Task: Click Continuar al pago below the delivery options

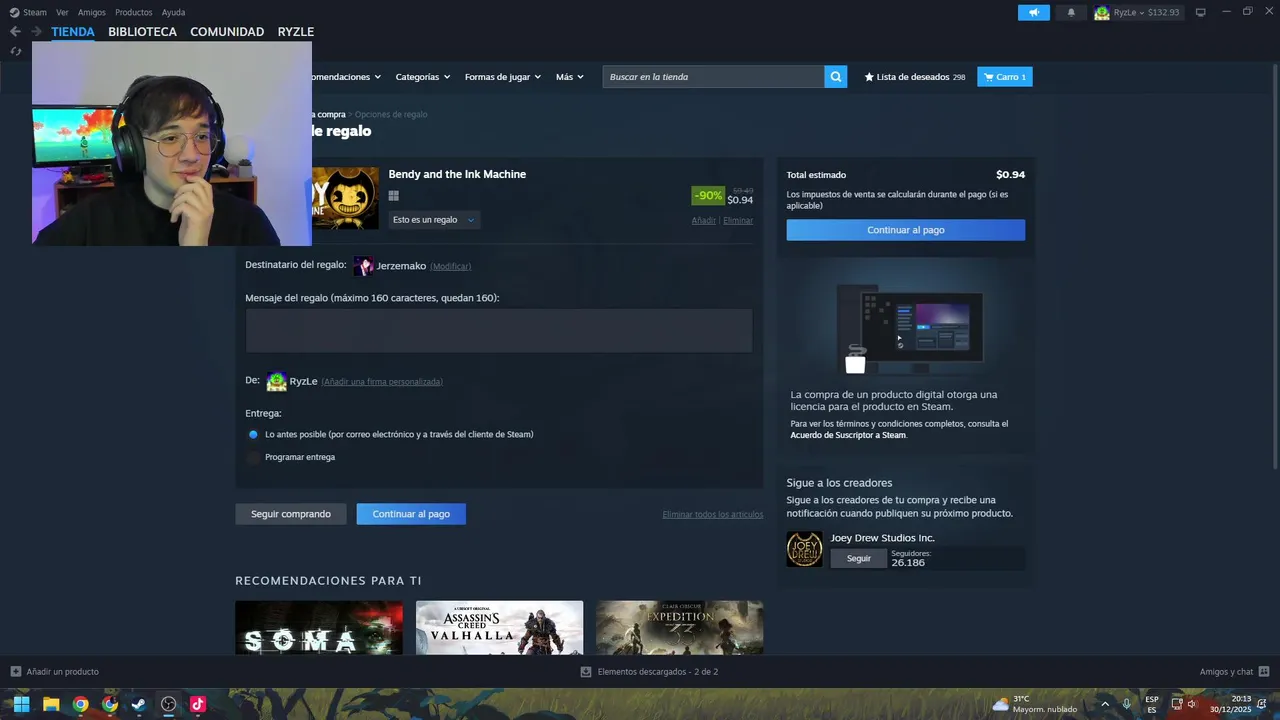Action: click(x=411, y=514)
